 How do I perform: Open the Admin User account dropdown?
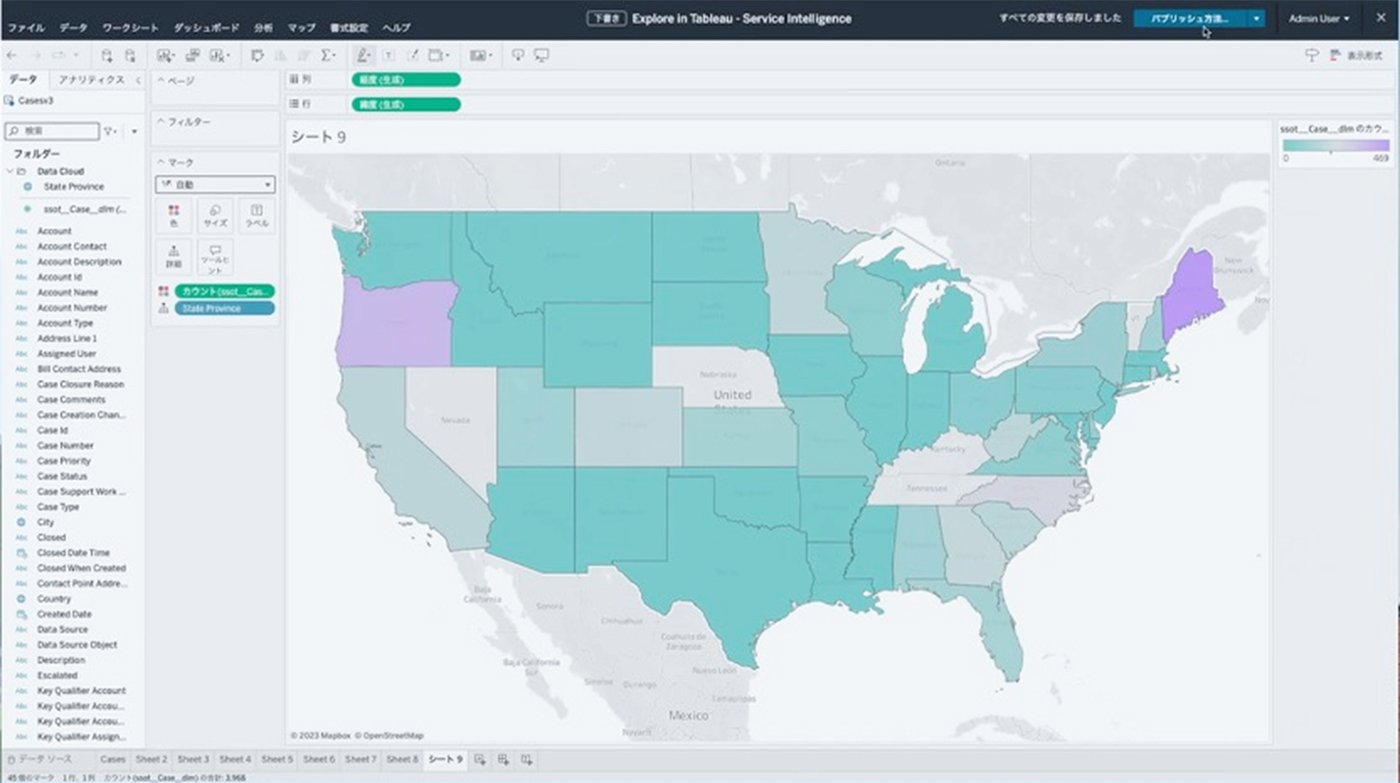[x=1320, y=18]
